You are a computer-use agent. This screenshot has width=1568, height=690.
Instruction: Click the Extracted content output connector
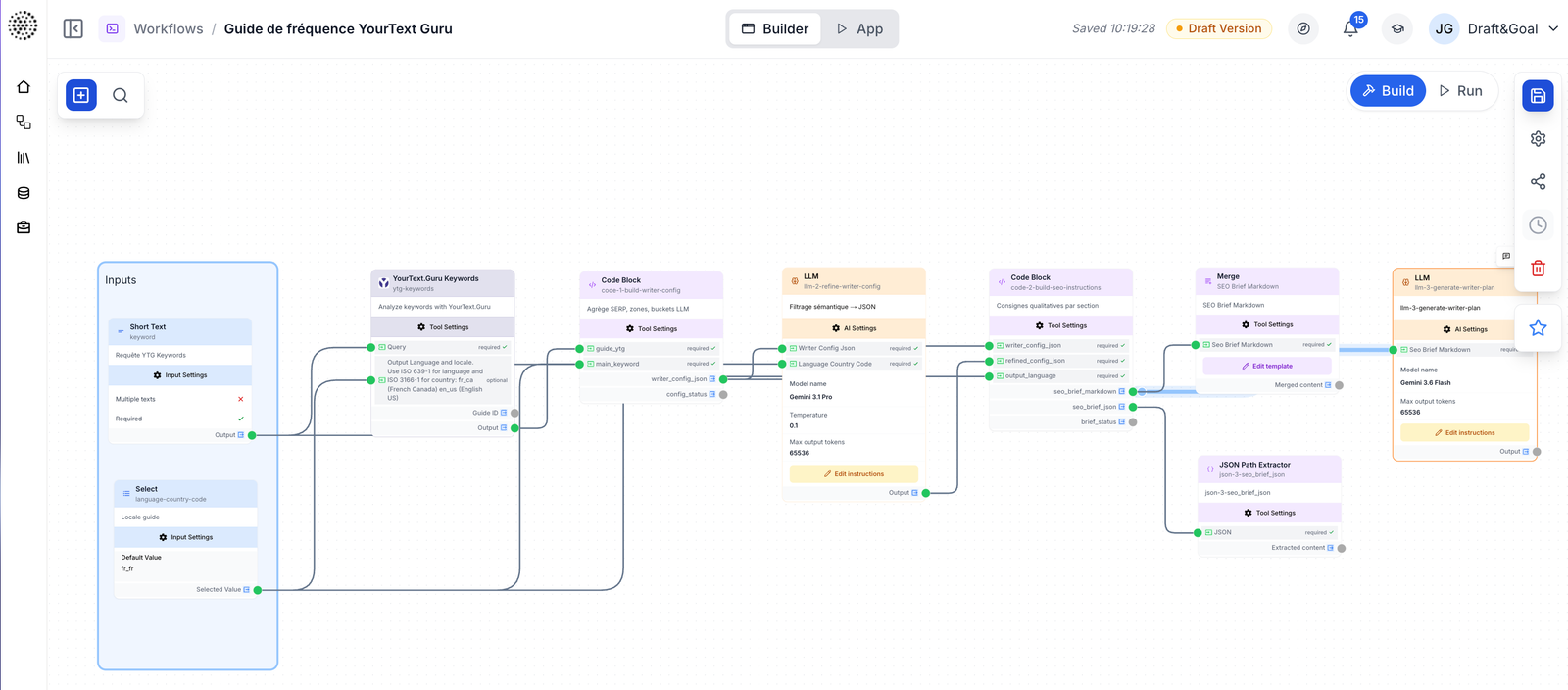coord(1342,548)
